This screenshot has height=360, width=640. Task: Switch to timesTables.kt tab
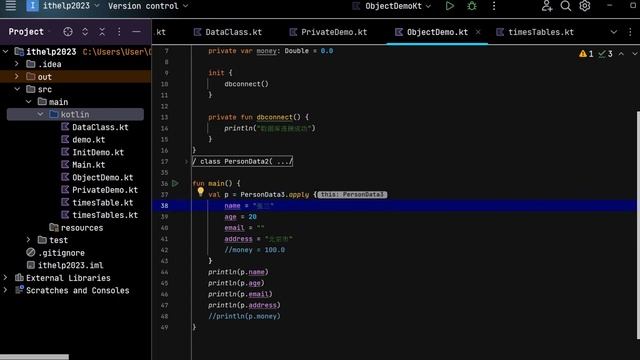(x=535, y=32)
